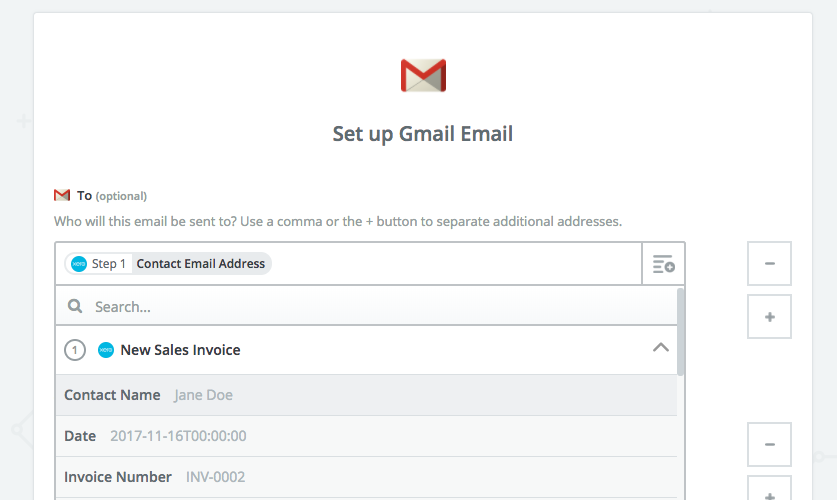Click the magnifier icon in search box
This screenshot has height=500, width=837.
point(75,306)
